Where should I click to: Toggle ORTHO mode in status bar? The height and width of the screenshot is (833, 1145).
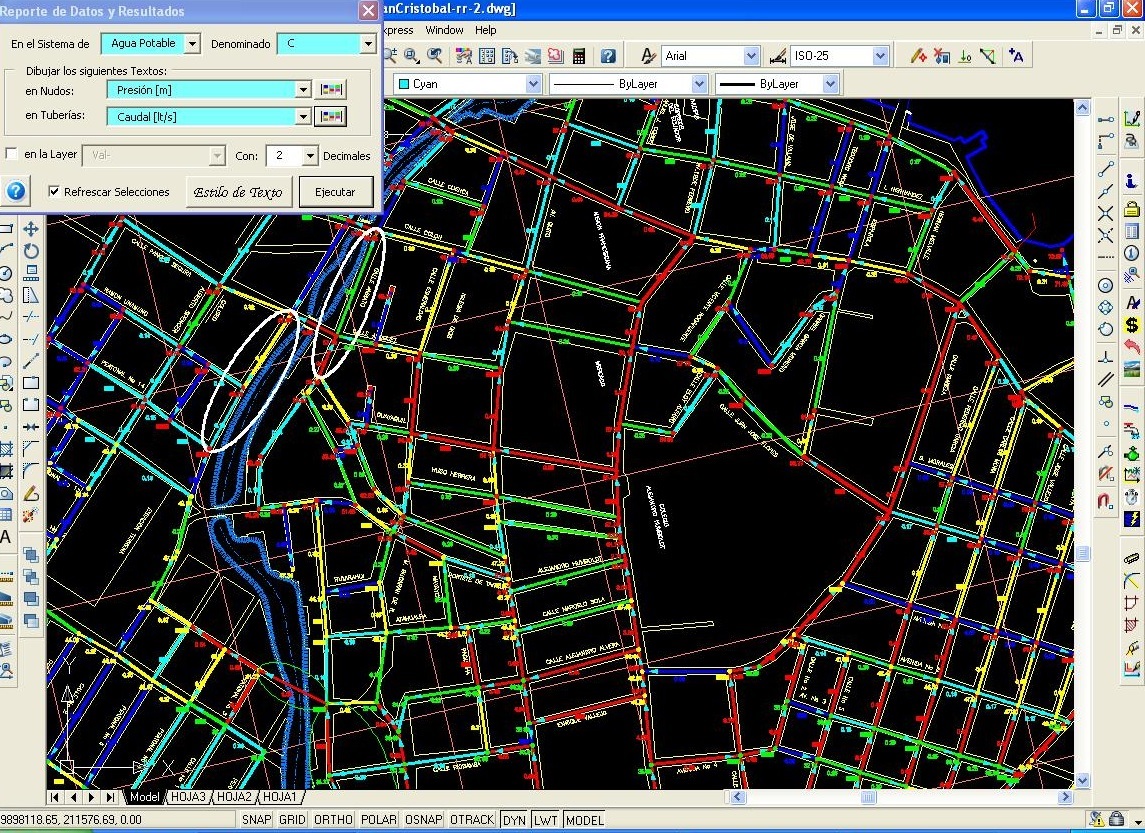[333, 820]
